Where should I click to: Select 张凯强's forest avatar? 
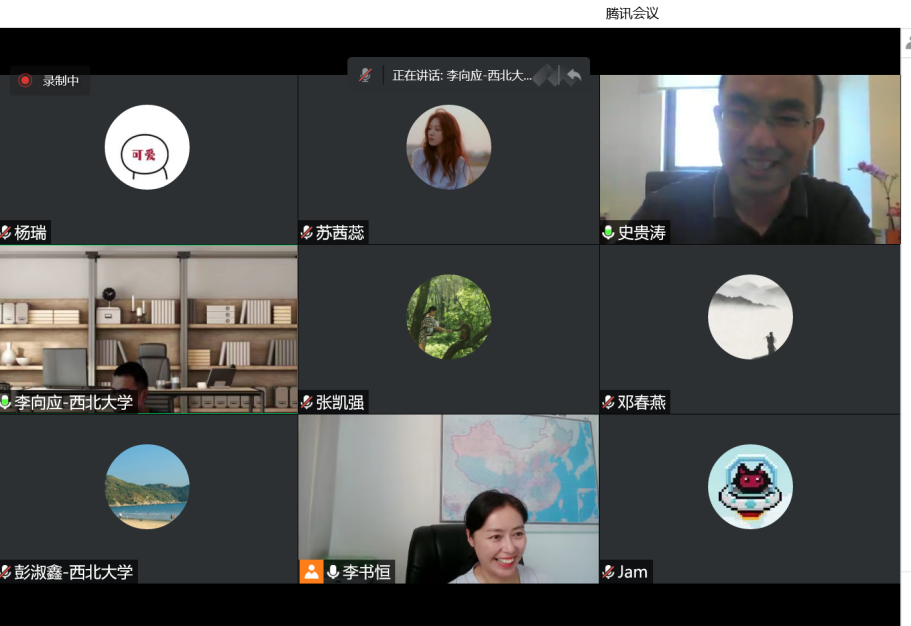448,317
